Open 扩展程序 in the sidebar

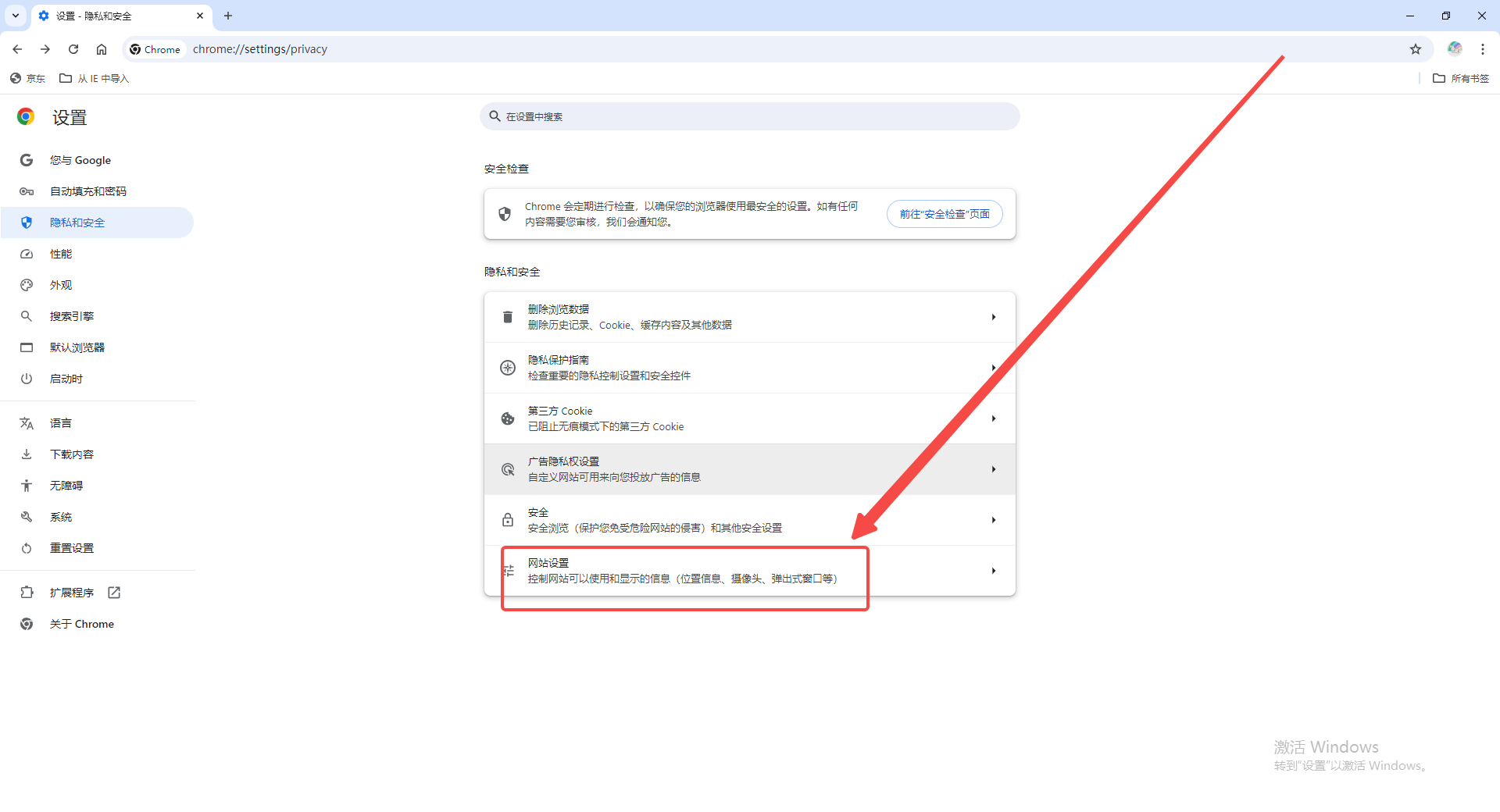click(98, 593)
